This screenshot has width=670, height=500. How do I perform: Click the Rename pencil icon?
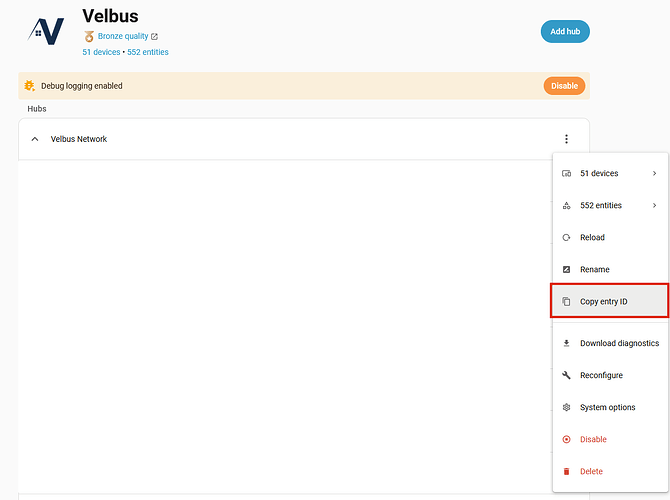[x=567, y=270]
